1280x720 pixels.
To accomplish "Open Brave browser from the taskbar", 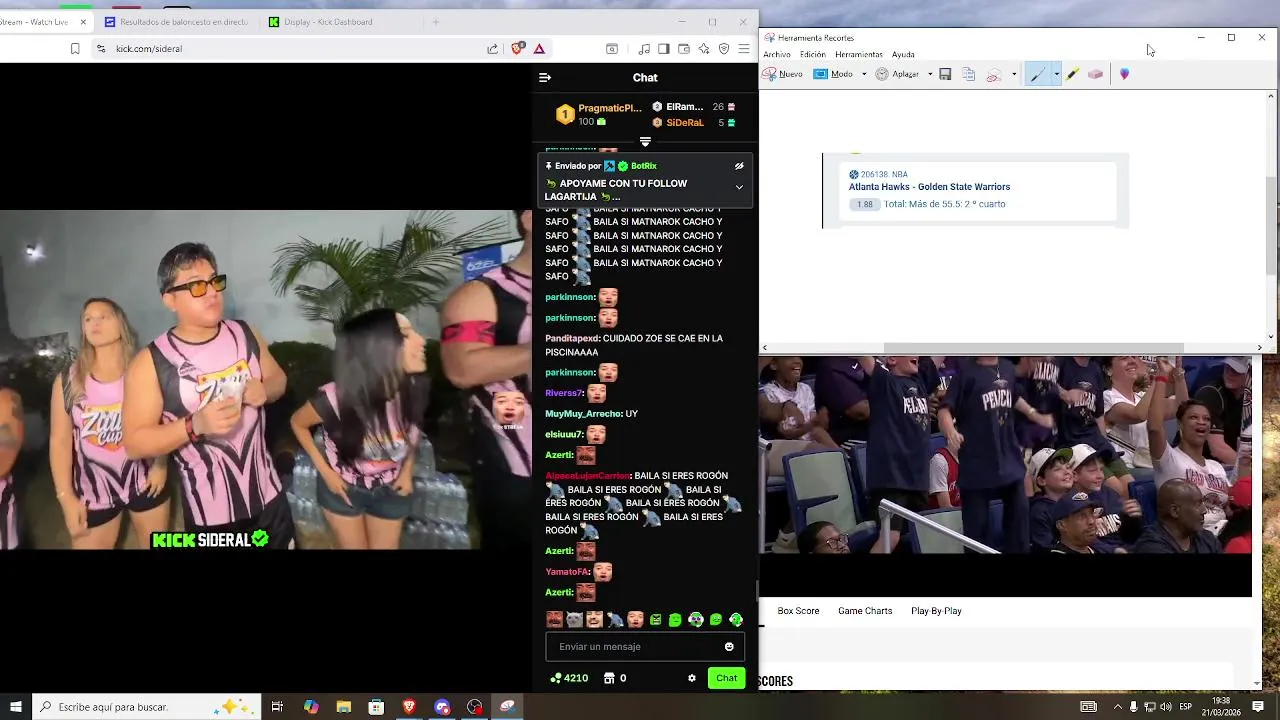I will [409, 707].
